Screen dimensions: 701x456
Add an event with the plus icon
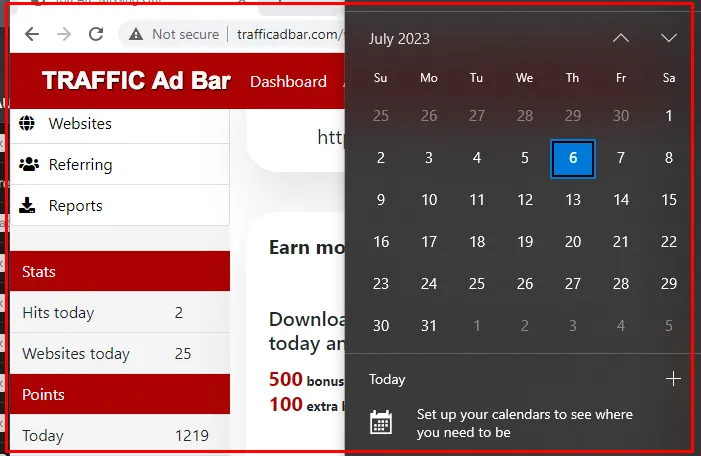coord(673,379)
